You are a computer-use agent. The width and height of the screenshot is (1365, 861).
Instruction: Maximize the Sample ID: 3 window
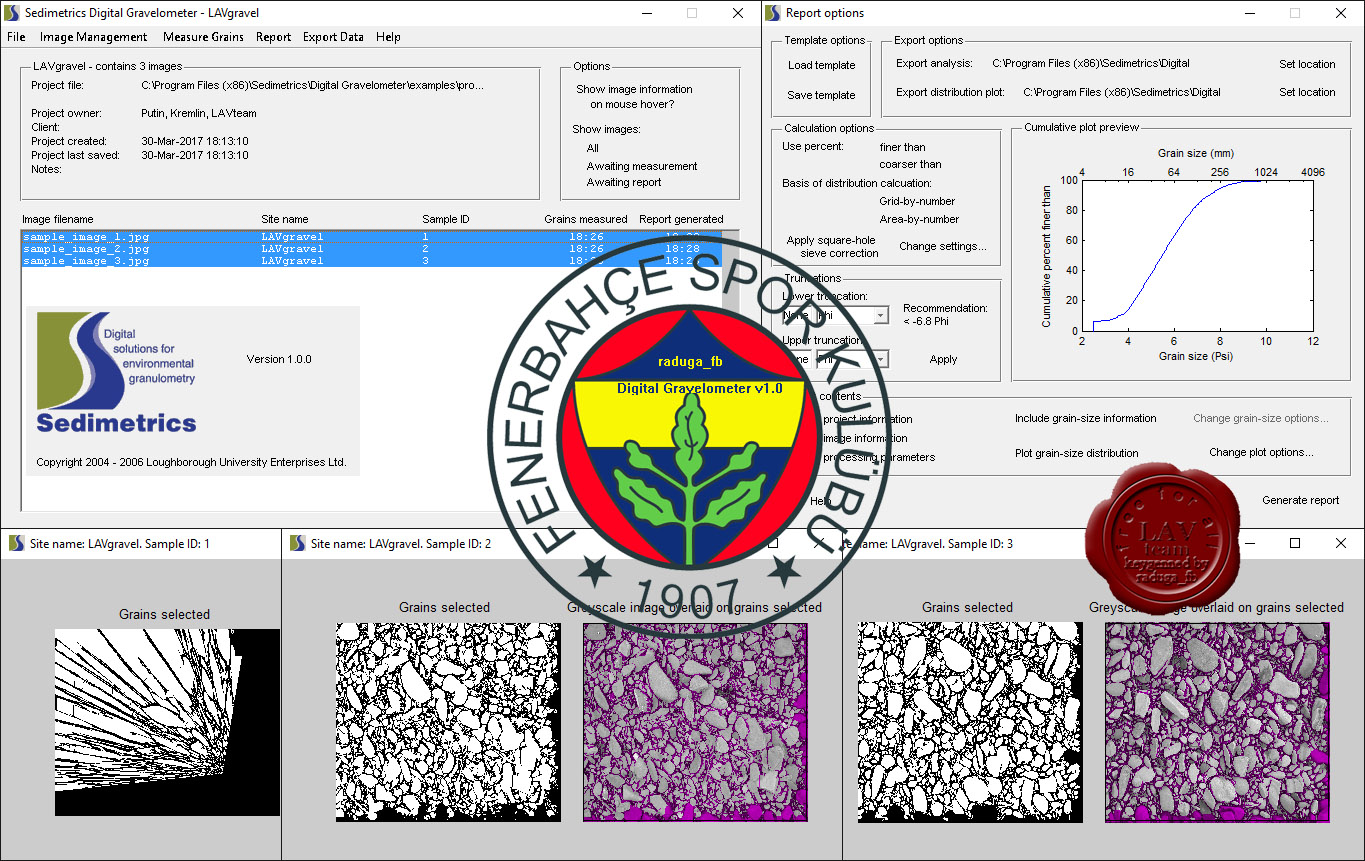pyautogui.click(x=1295, y=543)
